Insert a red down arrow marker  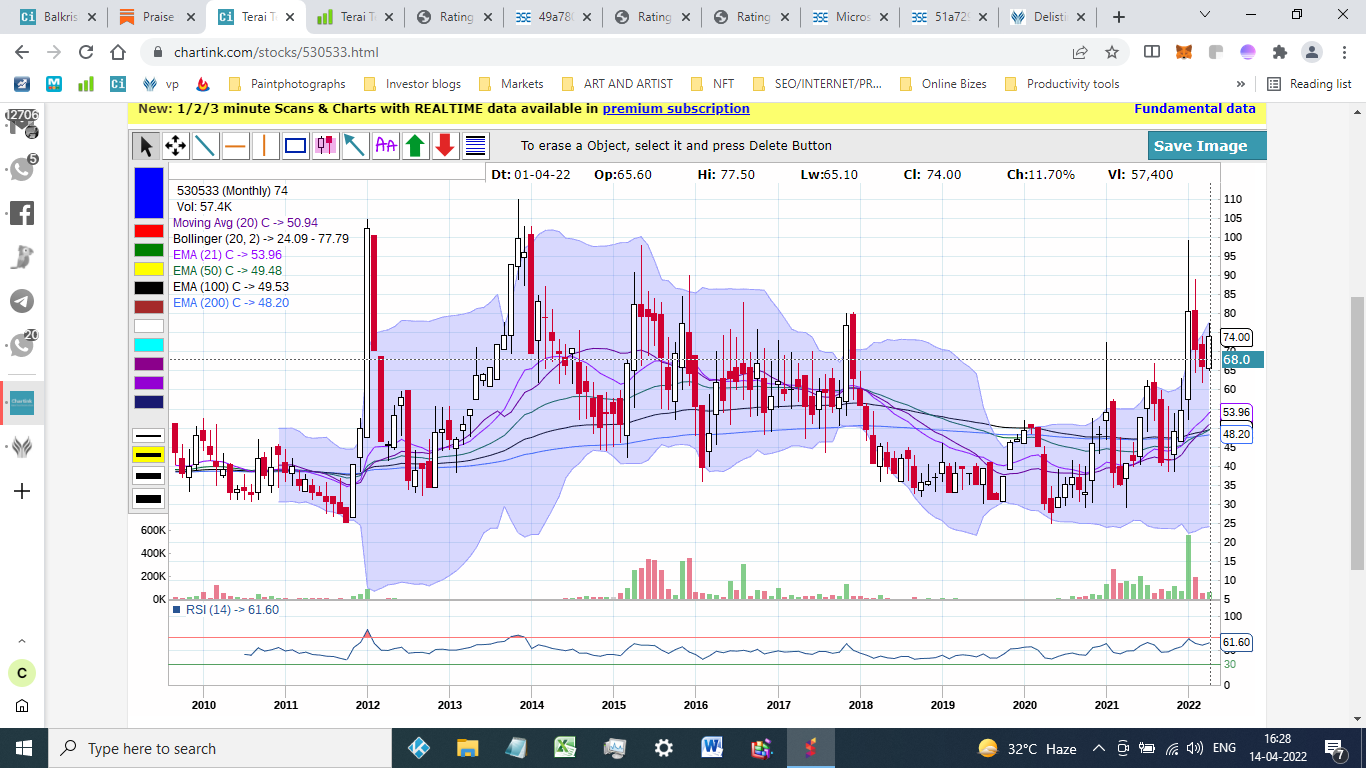pos(446,146)
